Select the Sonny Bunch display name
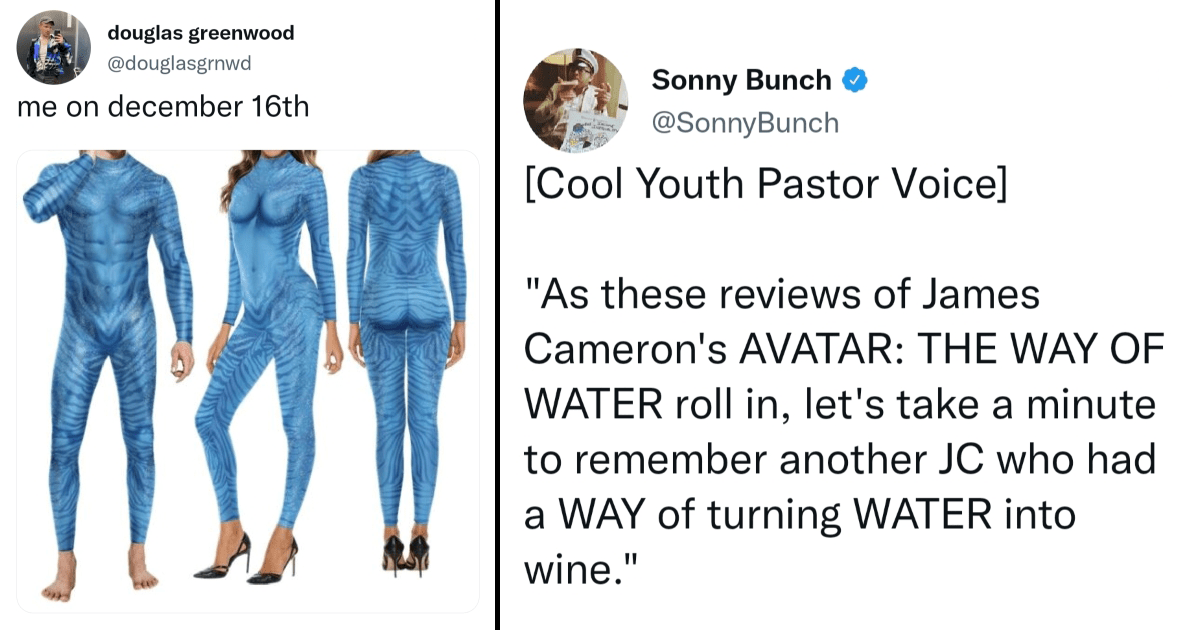The width and height of the screenshot is (1200, 630). tap(741, 80)
